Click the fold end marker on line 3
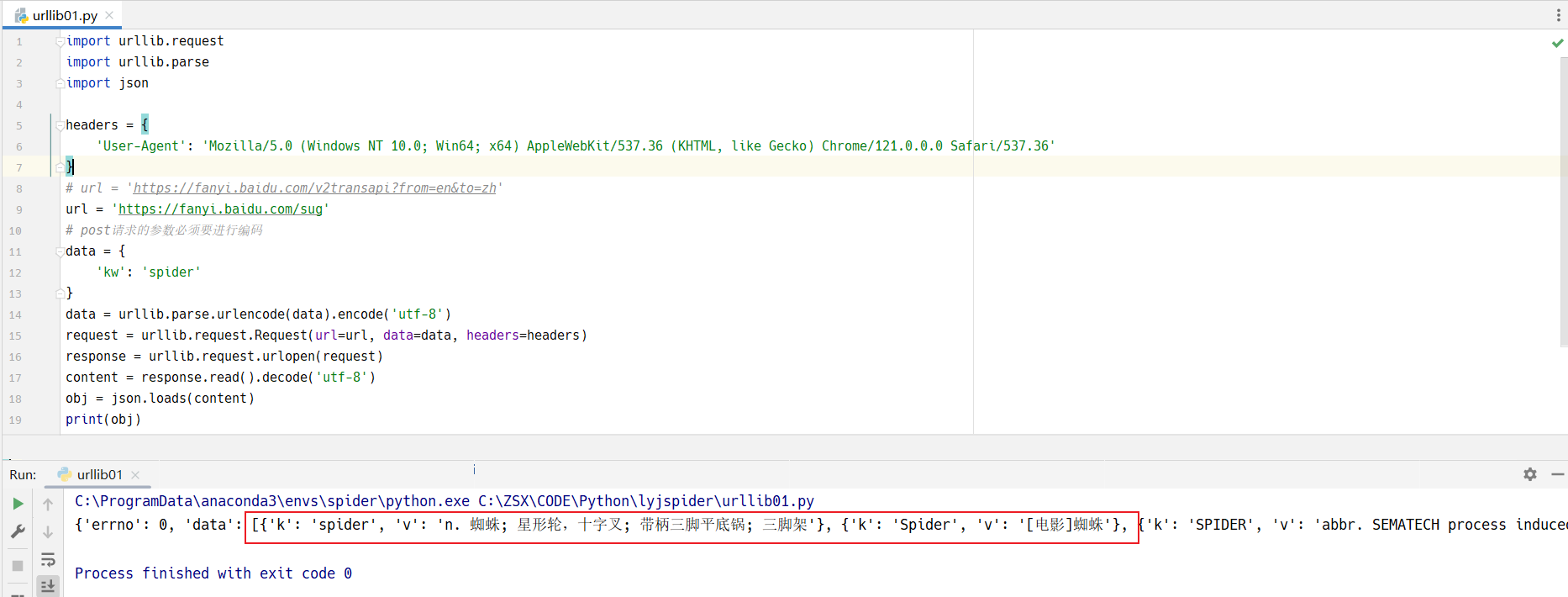 [60, 83]
